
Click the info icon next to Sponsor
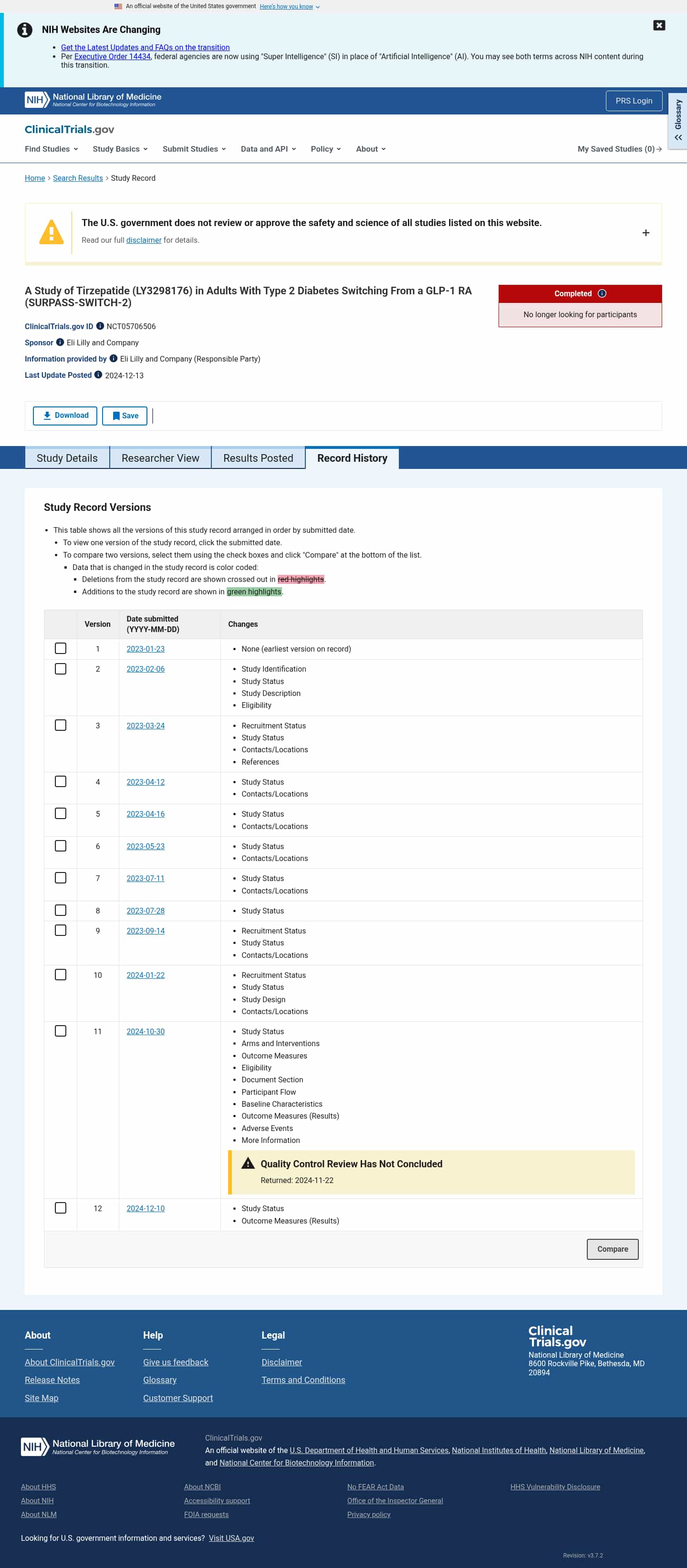click(x=60, y=342)
